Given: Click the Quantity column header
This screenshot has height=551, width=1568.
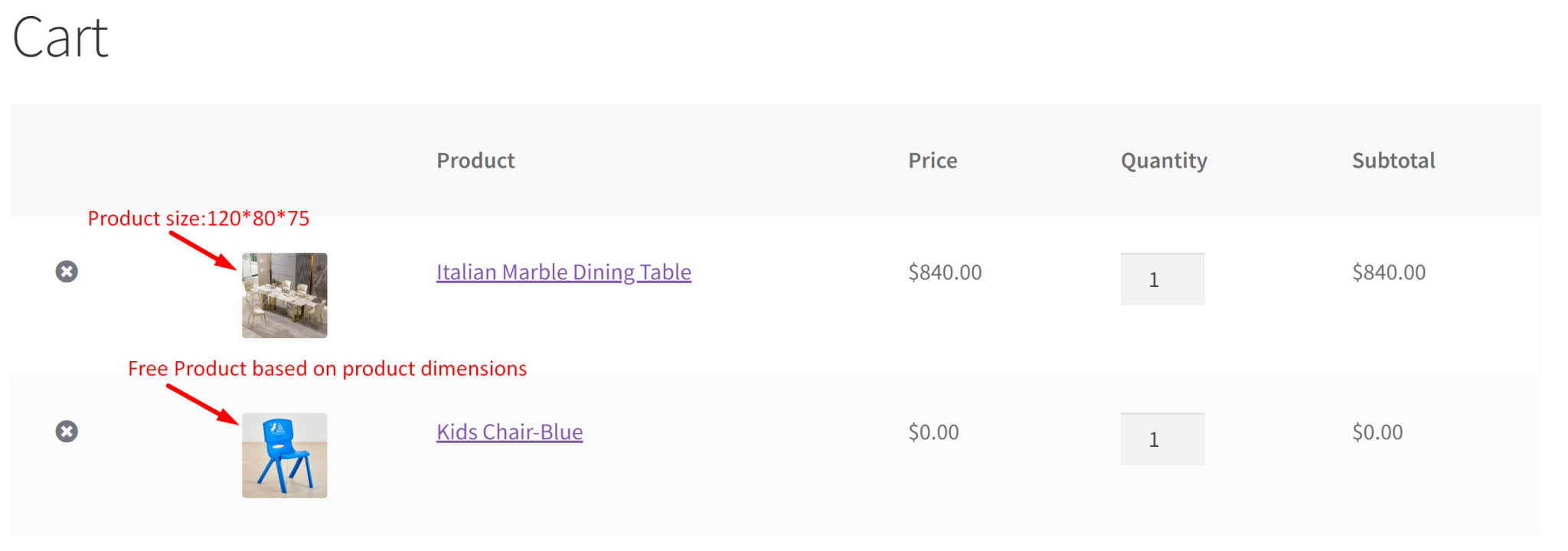Looking at the screenshot, I should (1163, 161).
